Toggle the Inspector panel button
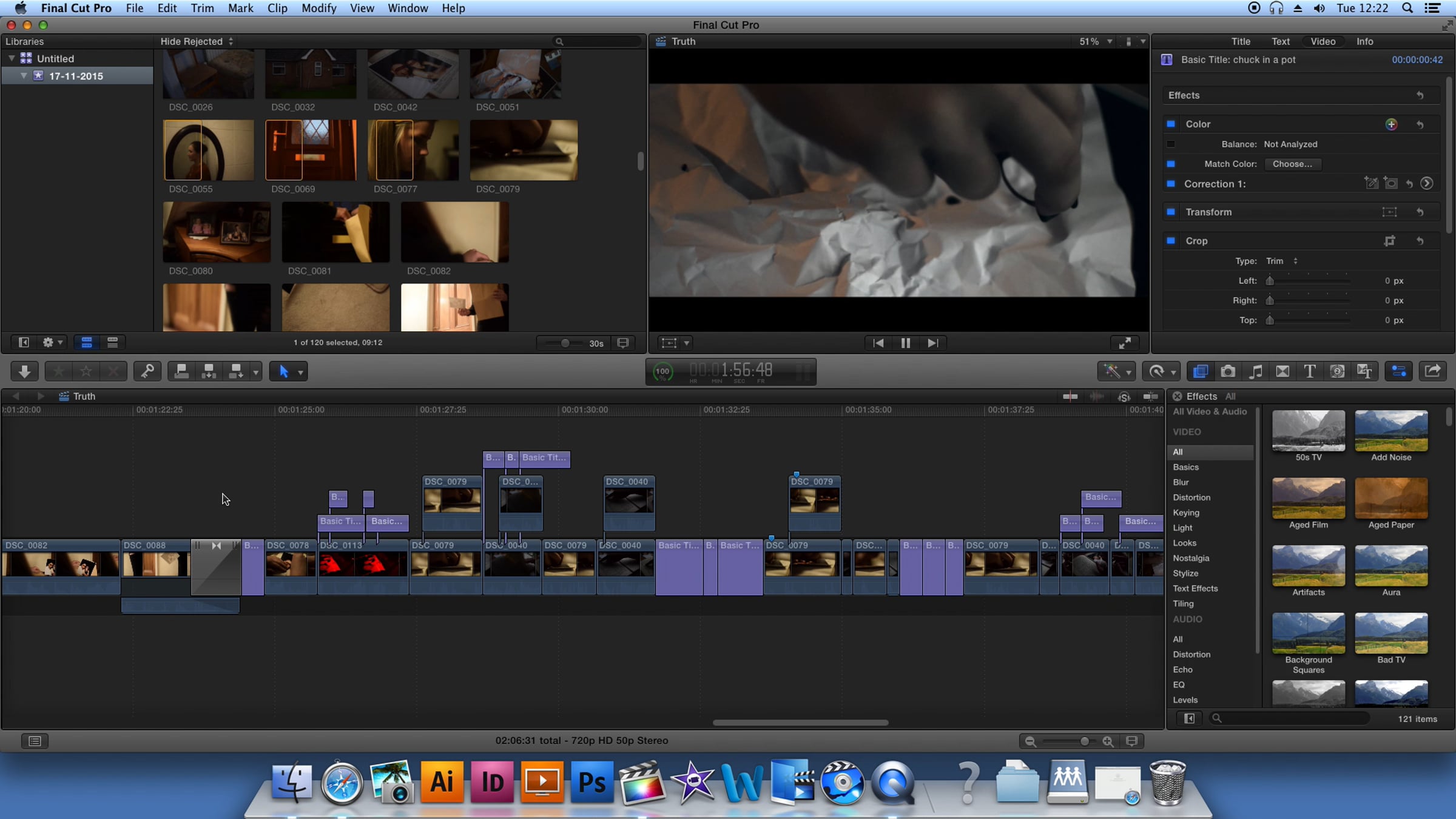The width and height of the screenshot is (1456, 819). [x=1399, y=371]
